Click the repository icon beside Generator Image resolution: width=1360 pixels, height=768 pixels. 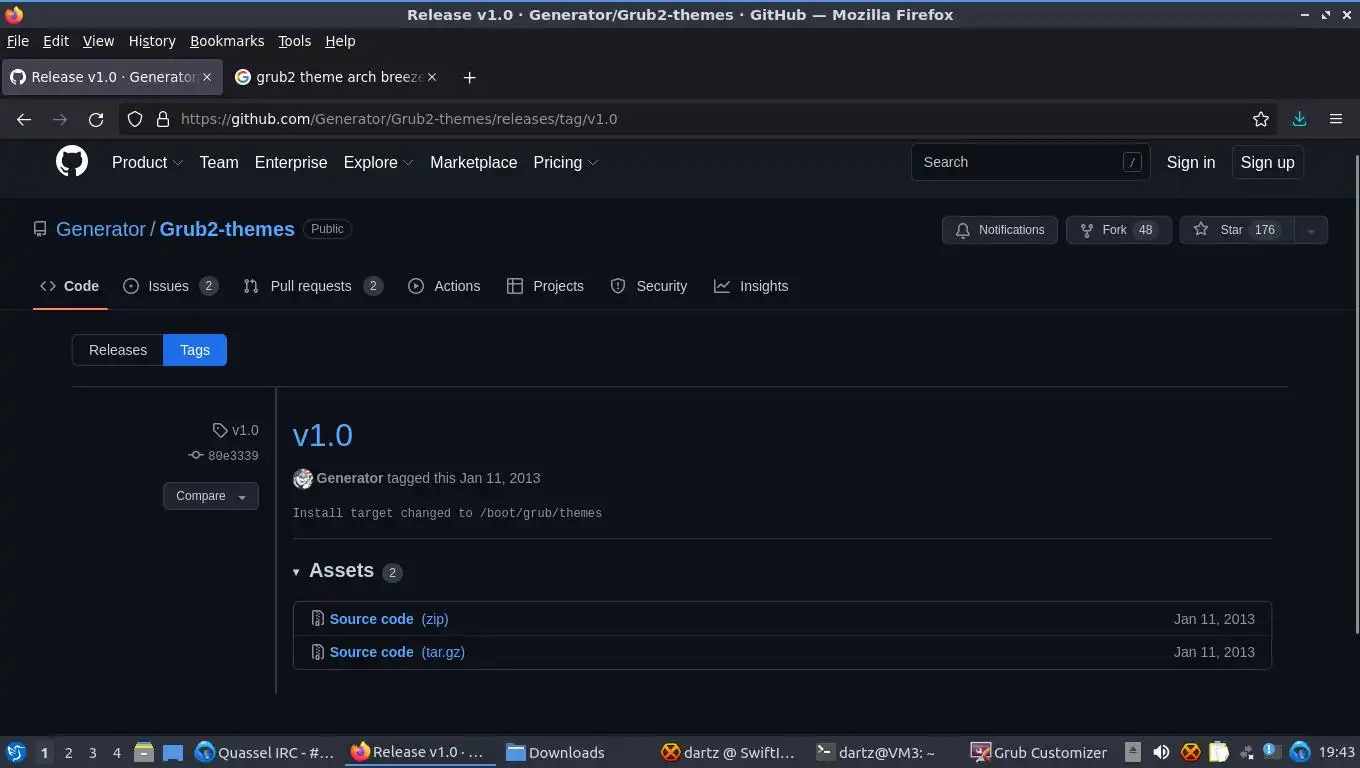40,229
